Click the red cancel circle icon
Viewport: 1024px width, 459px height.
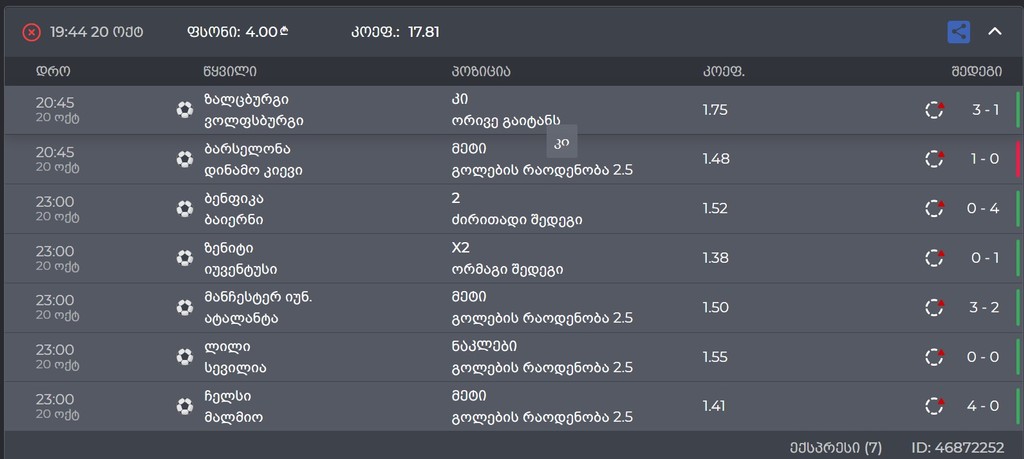click(31, 32)
